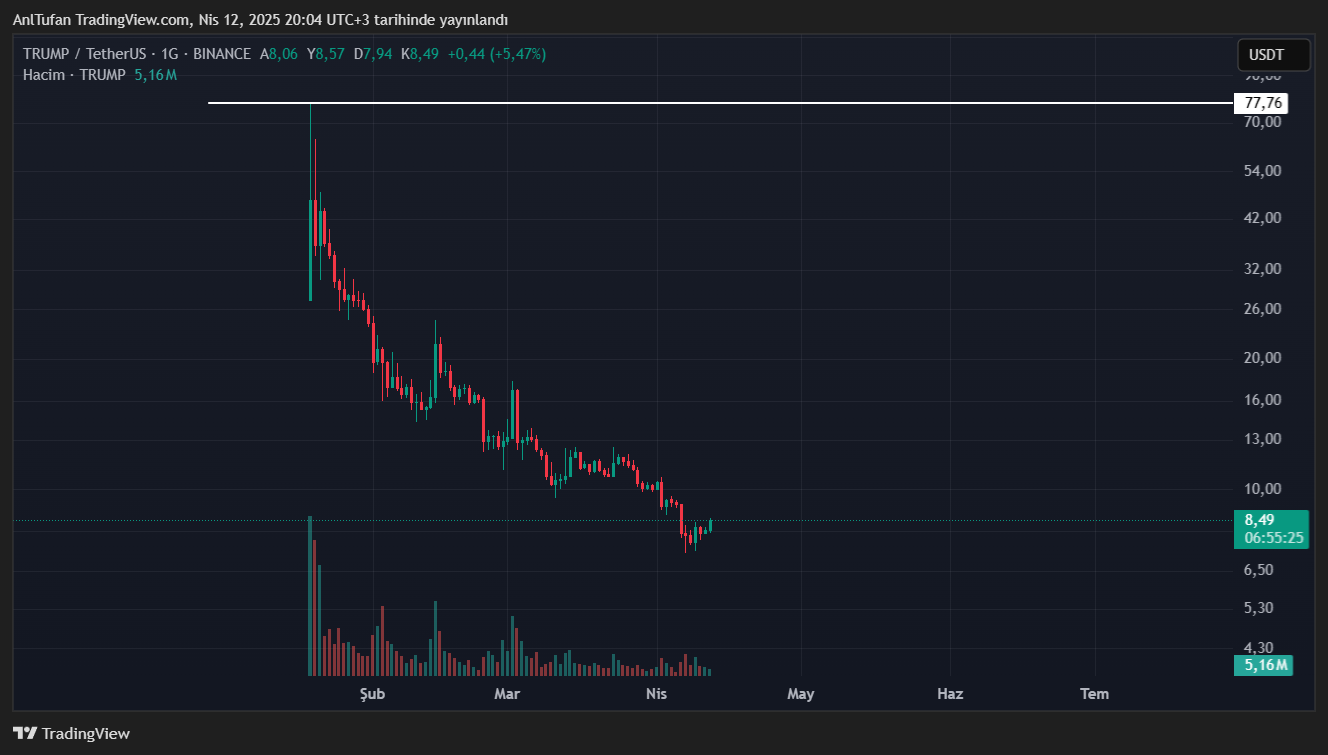Image resolution: width=1328 pixels, height=755 pixels.
Task: Click the Haz label on the time axis
Action: point(950,693)
